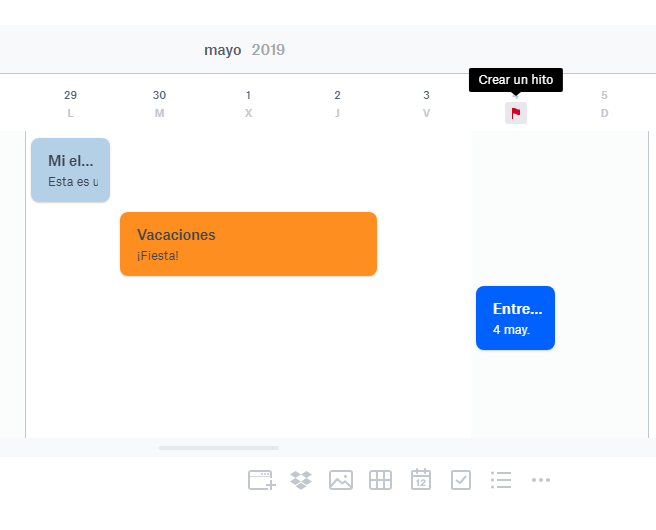This screenshot has width=656, height=530.
Task: Open more insert options ellipsis
Action: coord(541,480)
